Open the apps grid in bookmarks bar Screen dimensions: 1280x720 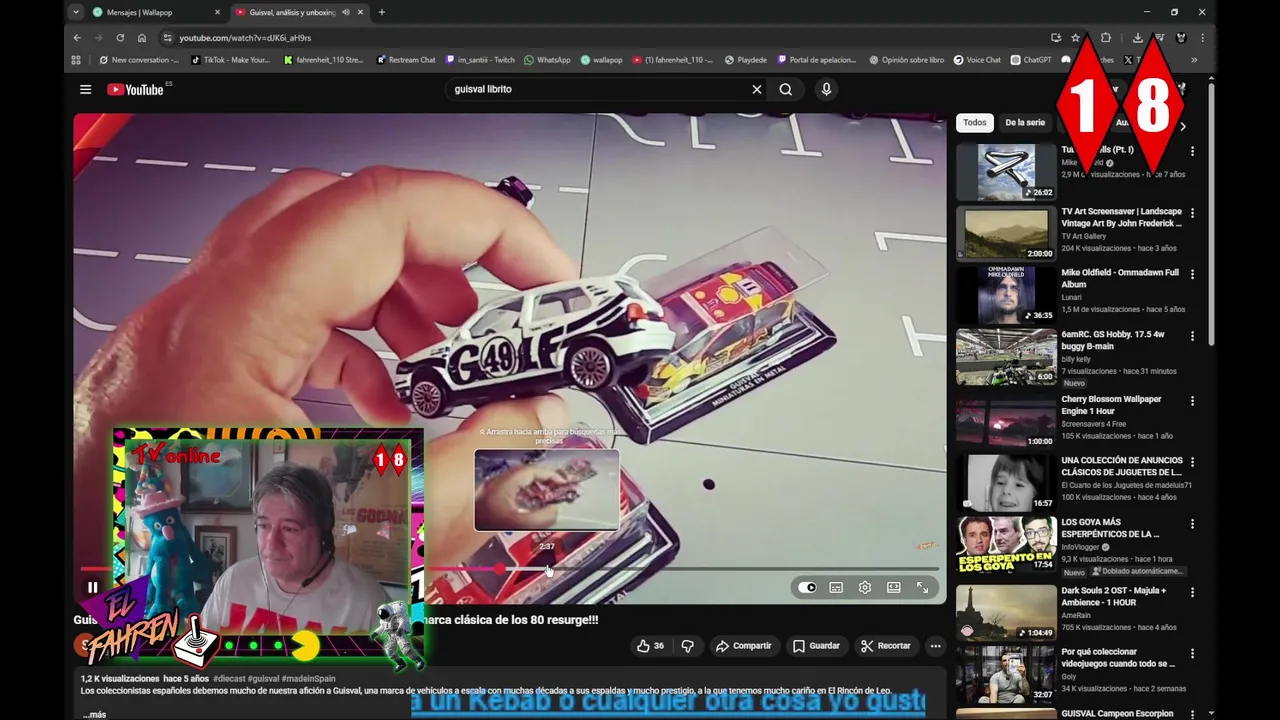click(x=76, y=60)
